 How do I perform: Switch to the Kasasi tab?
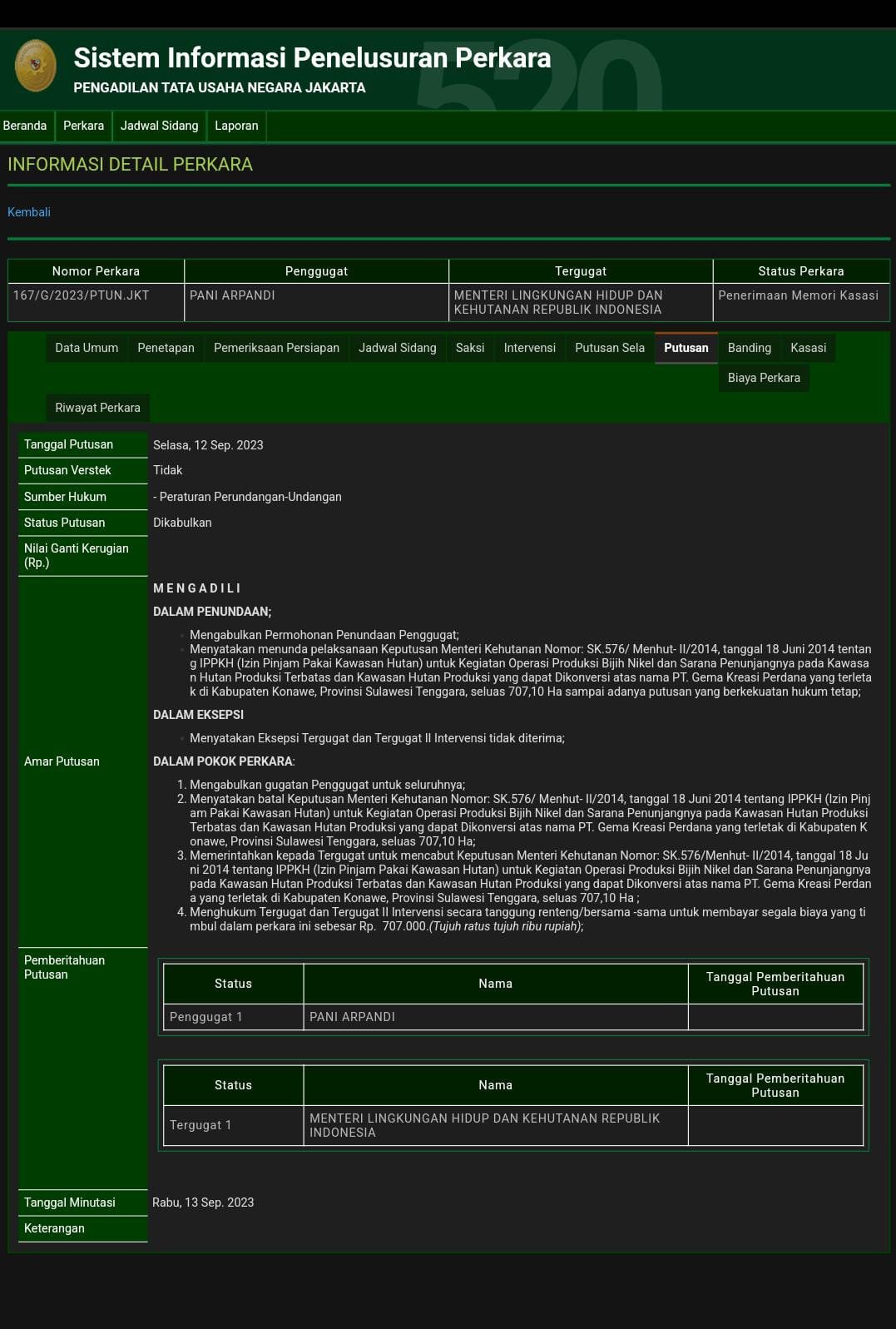[x=809, y=348]
